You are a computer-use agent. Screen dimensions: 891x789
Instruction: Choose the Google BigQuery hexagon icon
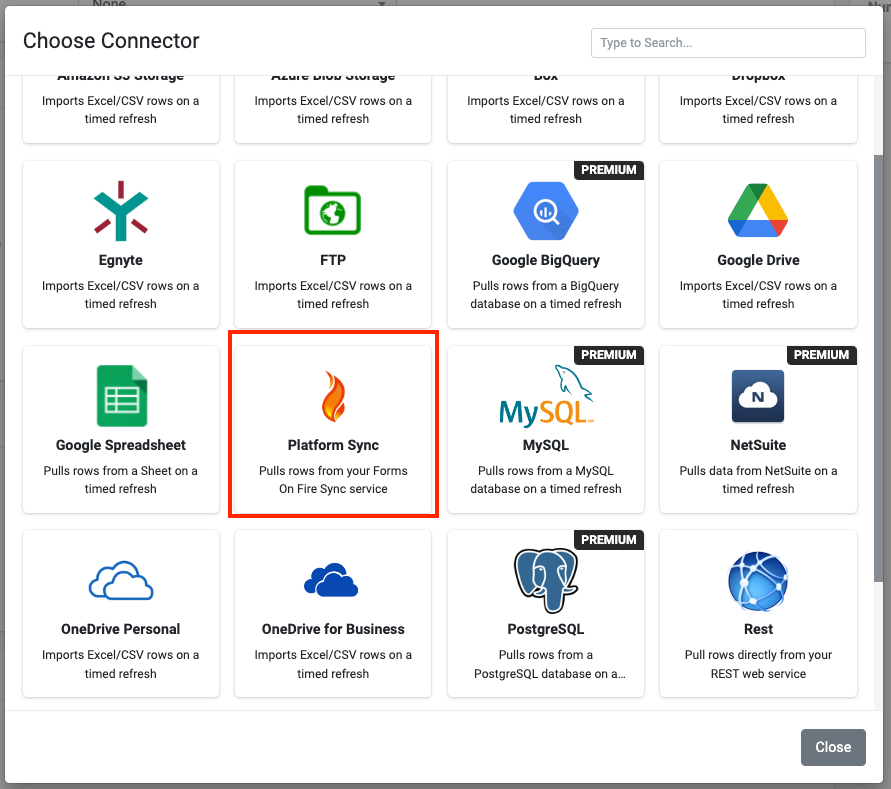click(546, 211)
